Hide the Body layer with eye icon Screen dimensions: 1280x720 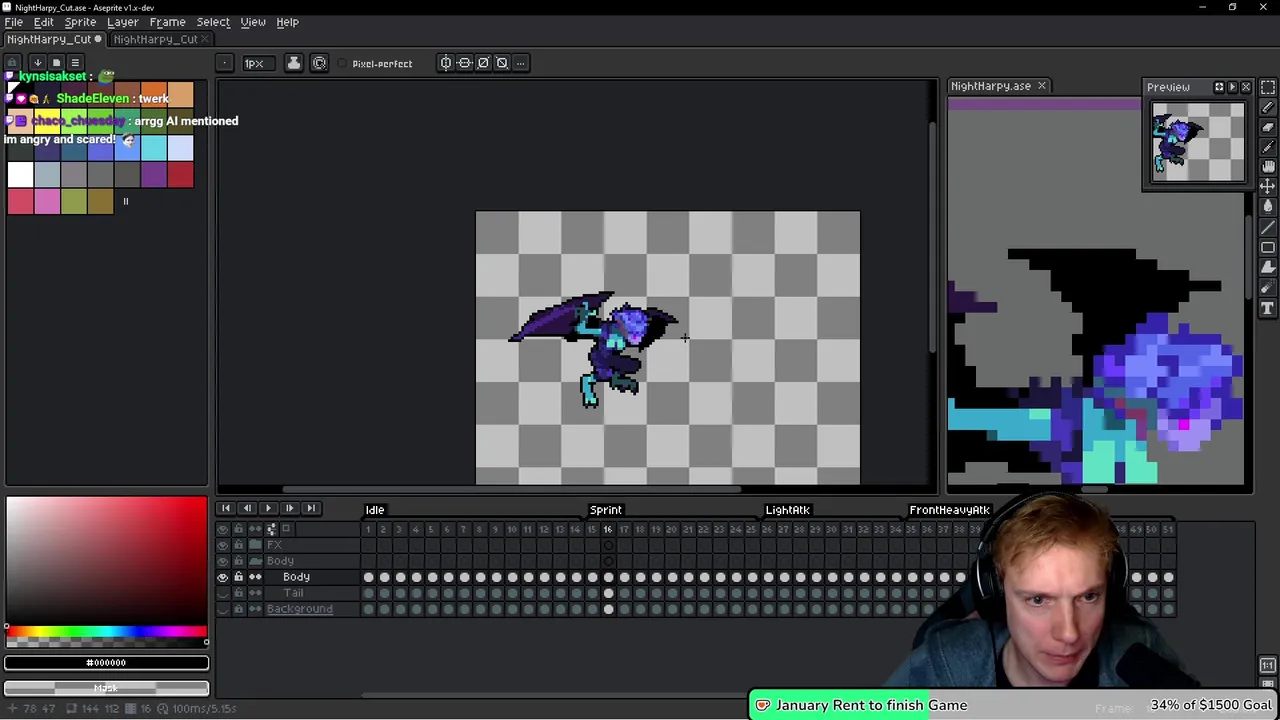223,577
